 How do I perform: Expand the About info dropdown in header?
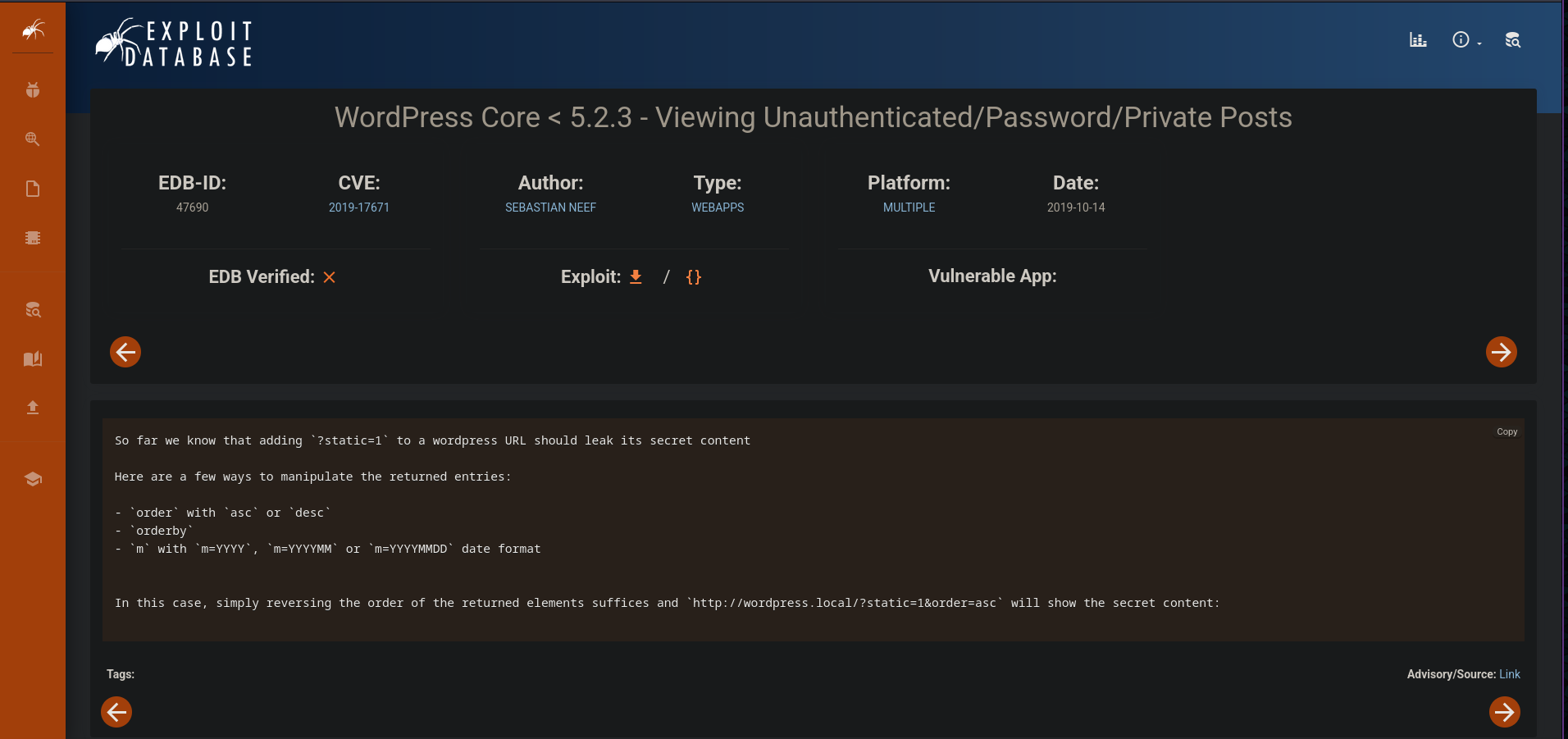pyautogui.click(x=1466, y=39)
